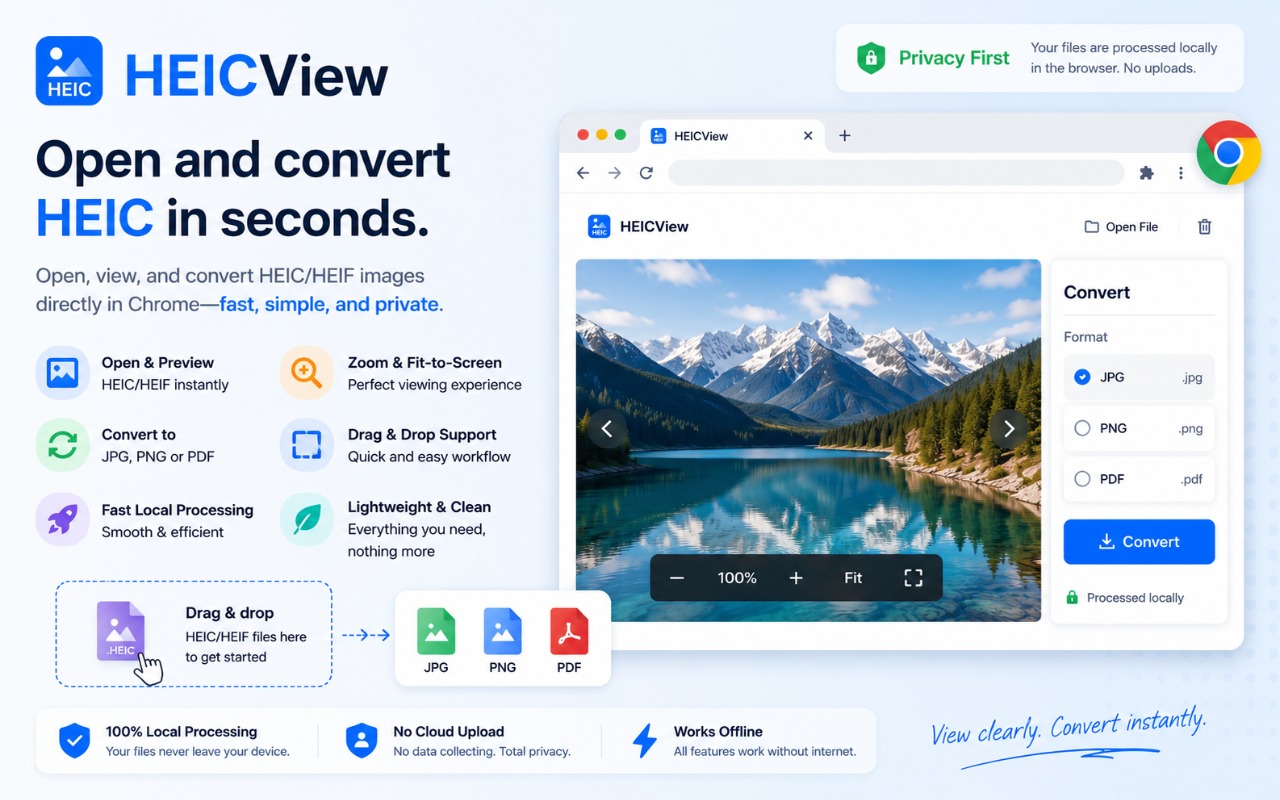Click the Privacy First shield lock icon
The image size is (1280, 800).
[x=871, y=58]
